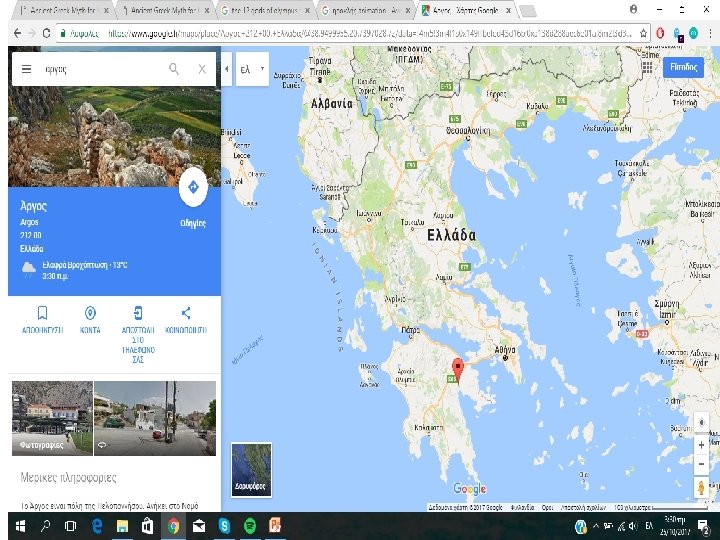Click the volume icon in system tray
The height and width of the screenshot is (540, 720).
click(x=634, y=526)
